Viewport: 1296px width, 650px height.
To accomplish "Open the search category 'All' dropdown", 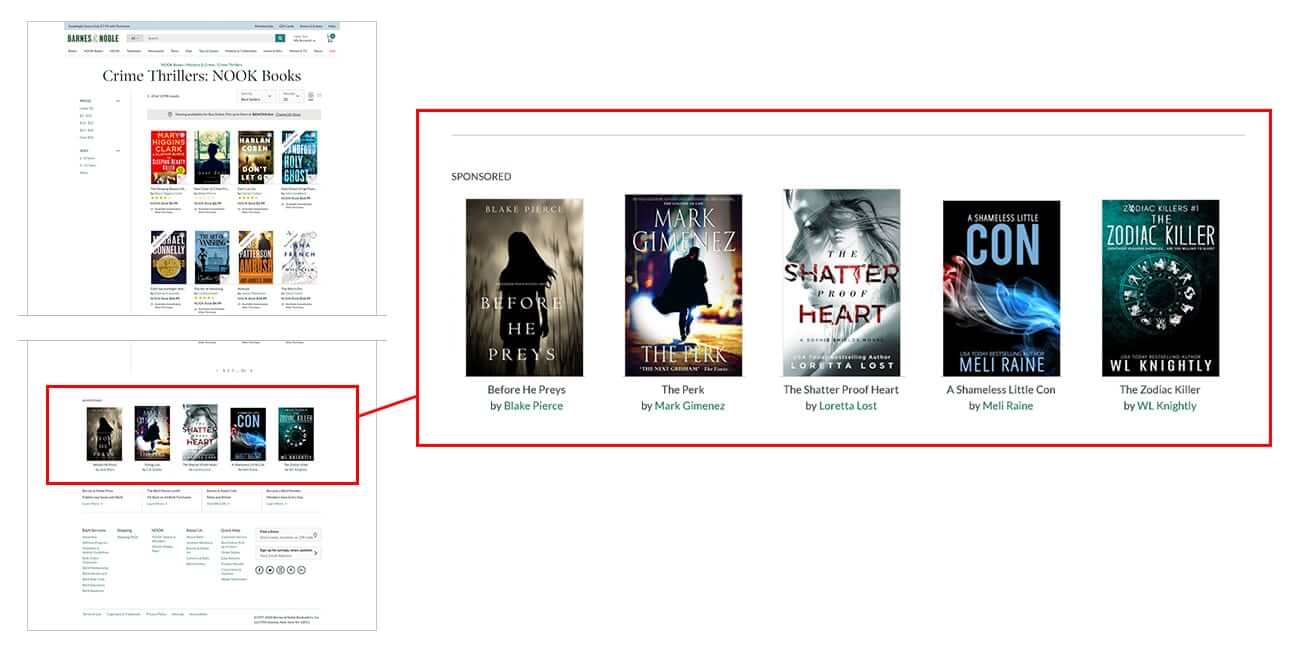I will point(134,38).
